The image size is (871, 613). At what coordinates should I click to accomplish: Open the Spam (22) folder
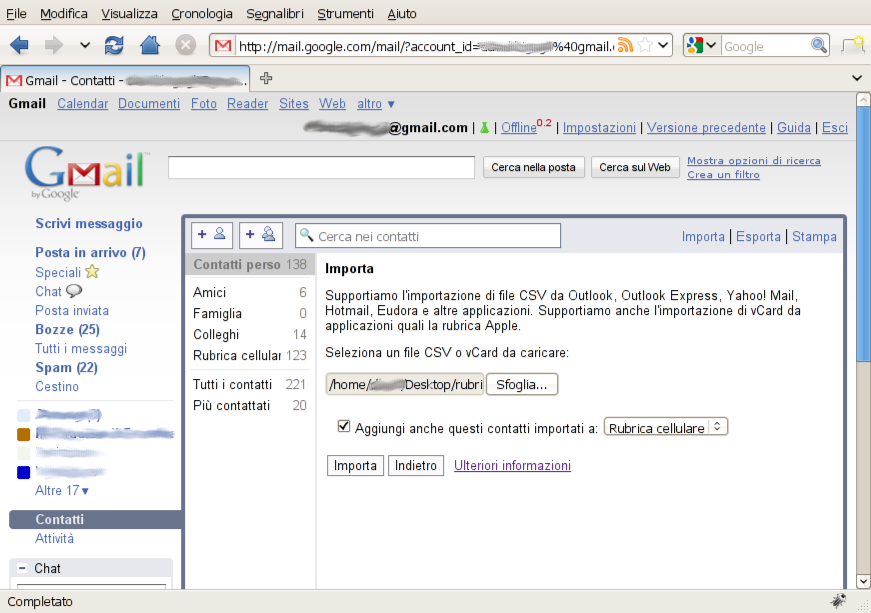[x=66, y=368]
